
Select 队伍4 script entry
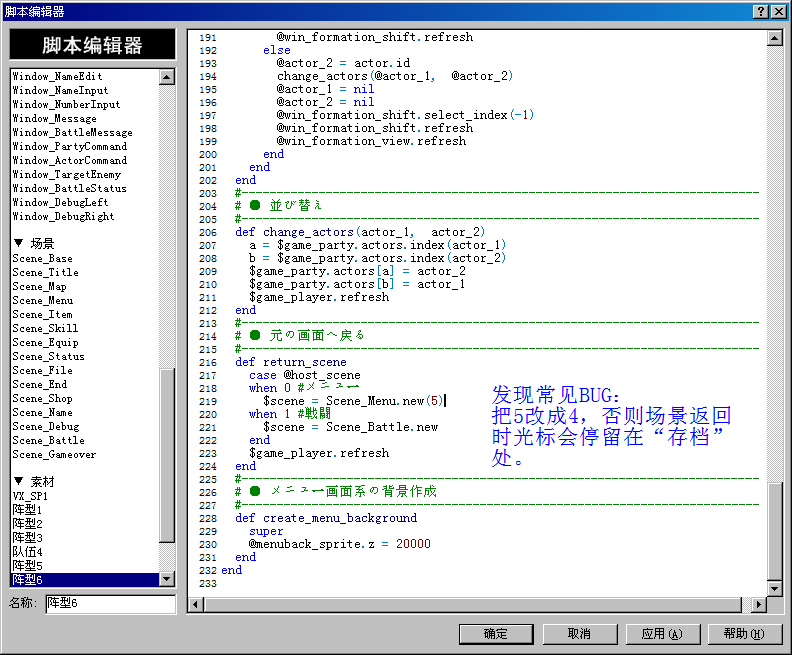tap(27, 552)
